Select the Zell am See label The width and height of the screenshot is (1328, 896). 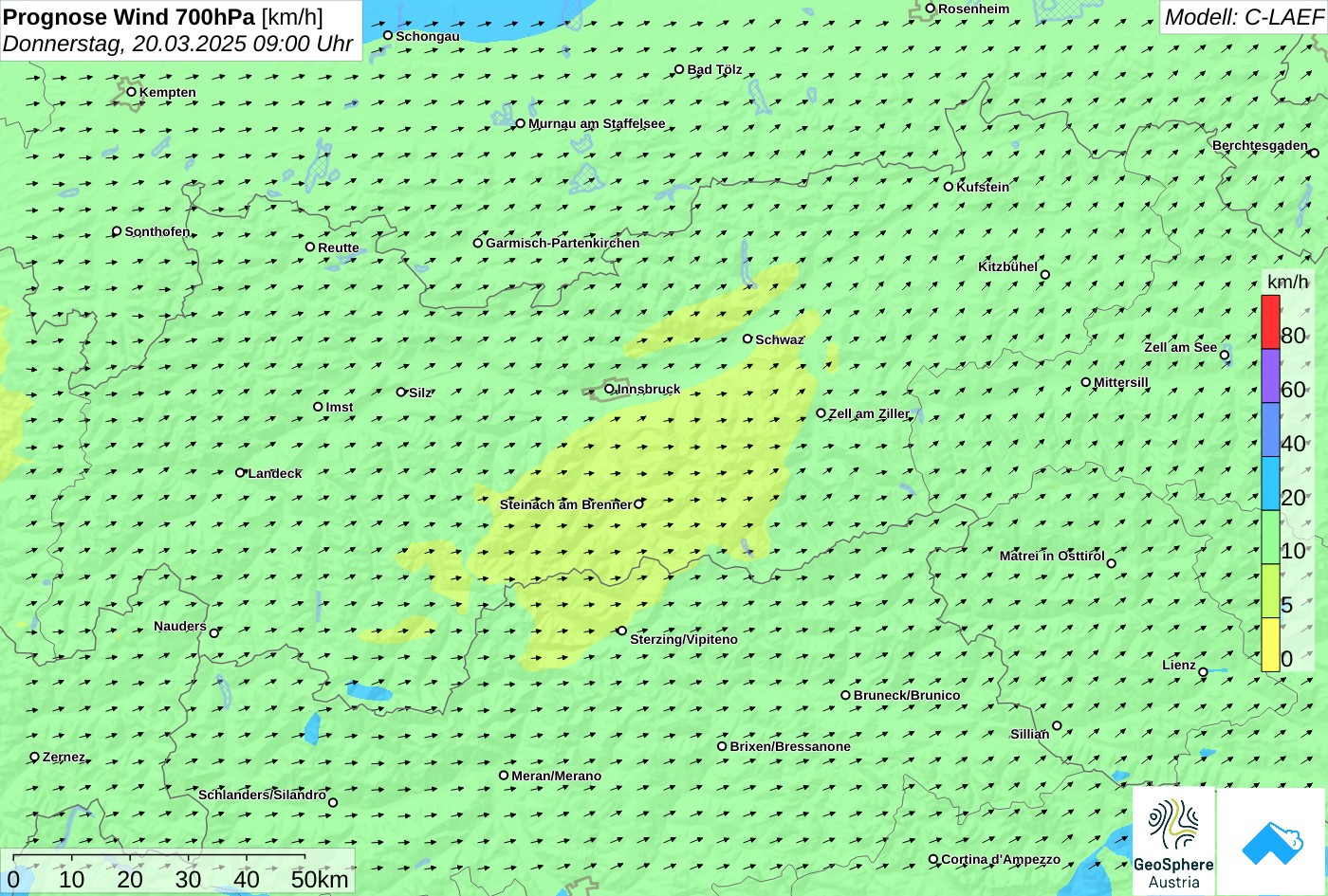(1180, 347)
